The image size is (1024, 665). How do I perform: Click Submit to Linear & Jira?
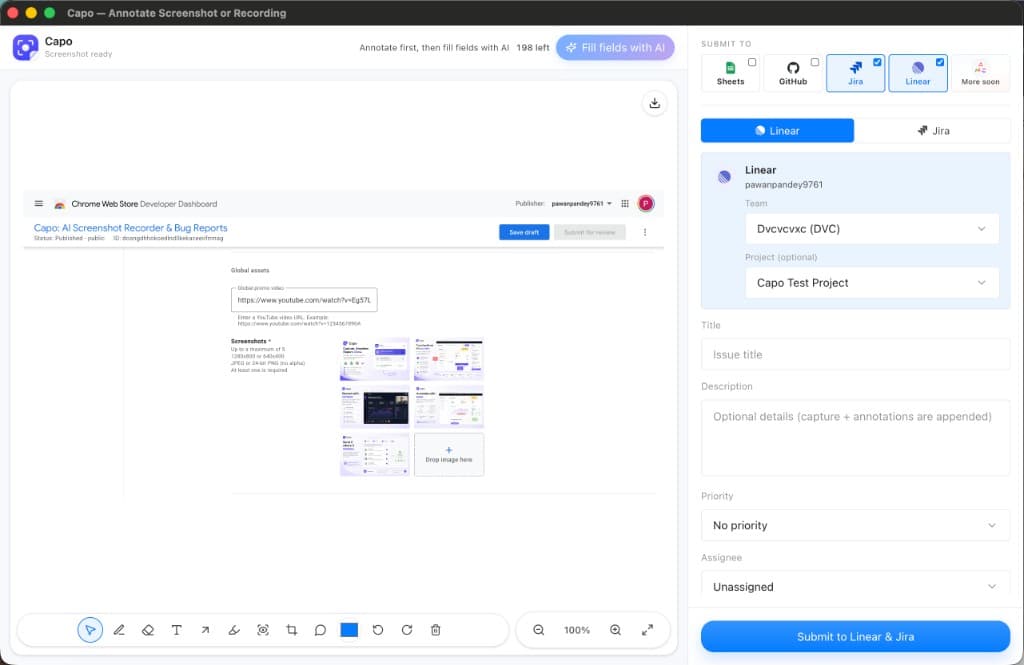pyautogui.click(x=856, y=636)
